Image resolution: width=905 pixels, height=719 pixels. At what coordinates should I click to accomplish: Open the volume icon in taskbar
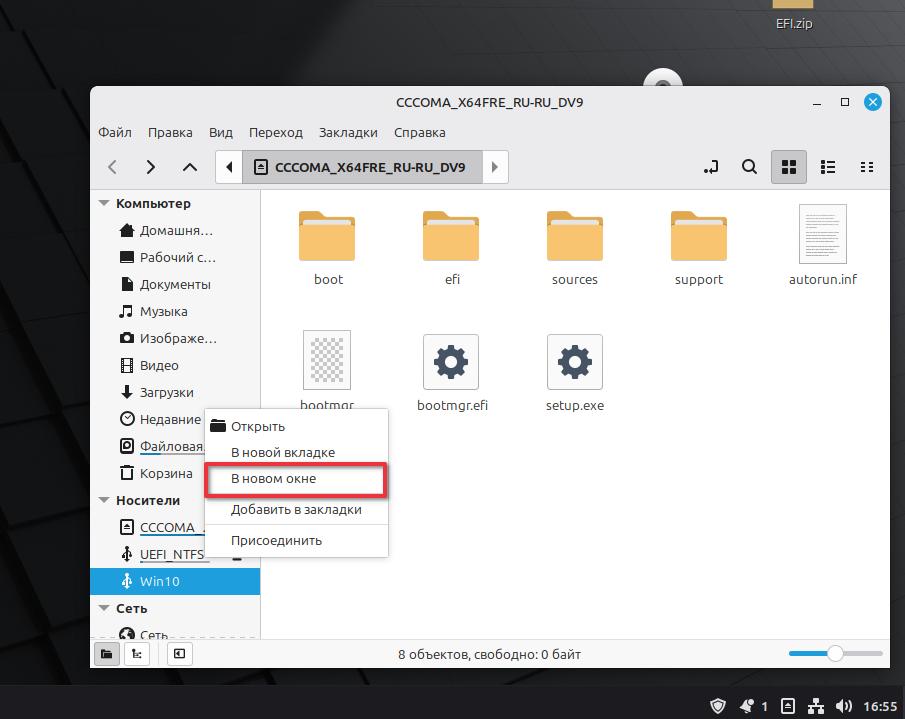click(843, 706)
